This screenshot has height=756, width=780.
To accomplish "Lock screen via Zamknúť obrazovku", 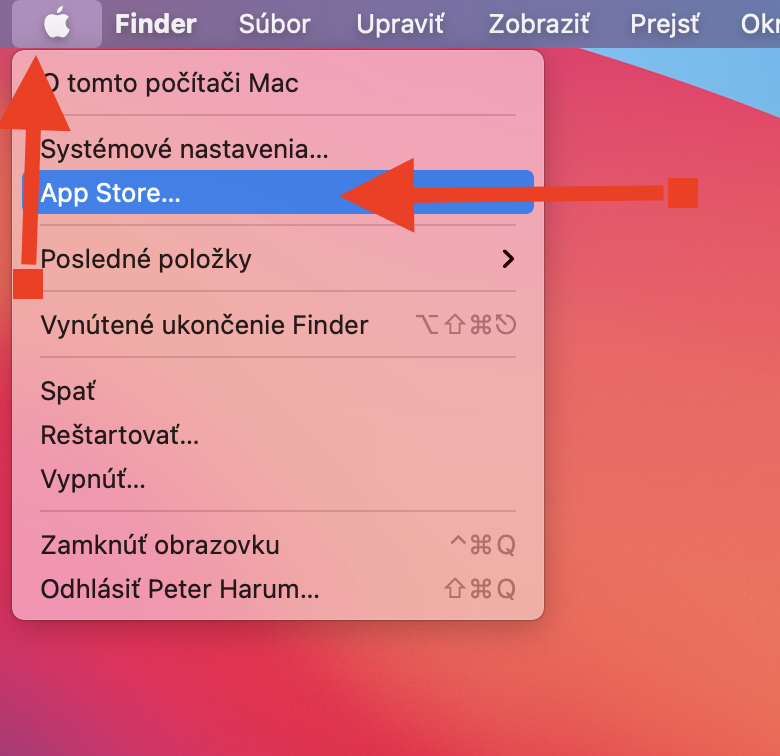I will (160, 545).
